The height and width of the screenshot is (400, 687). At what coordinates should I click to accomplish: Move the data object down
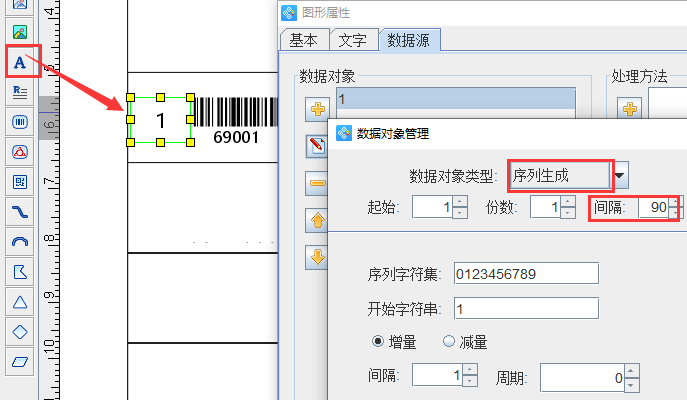click(317, 257)
